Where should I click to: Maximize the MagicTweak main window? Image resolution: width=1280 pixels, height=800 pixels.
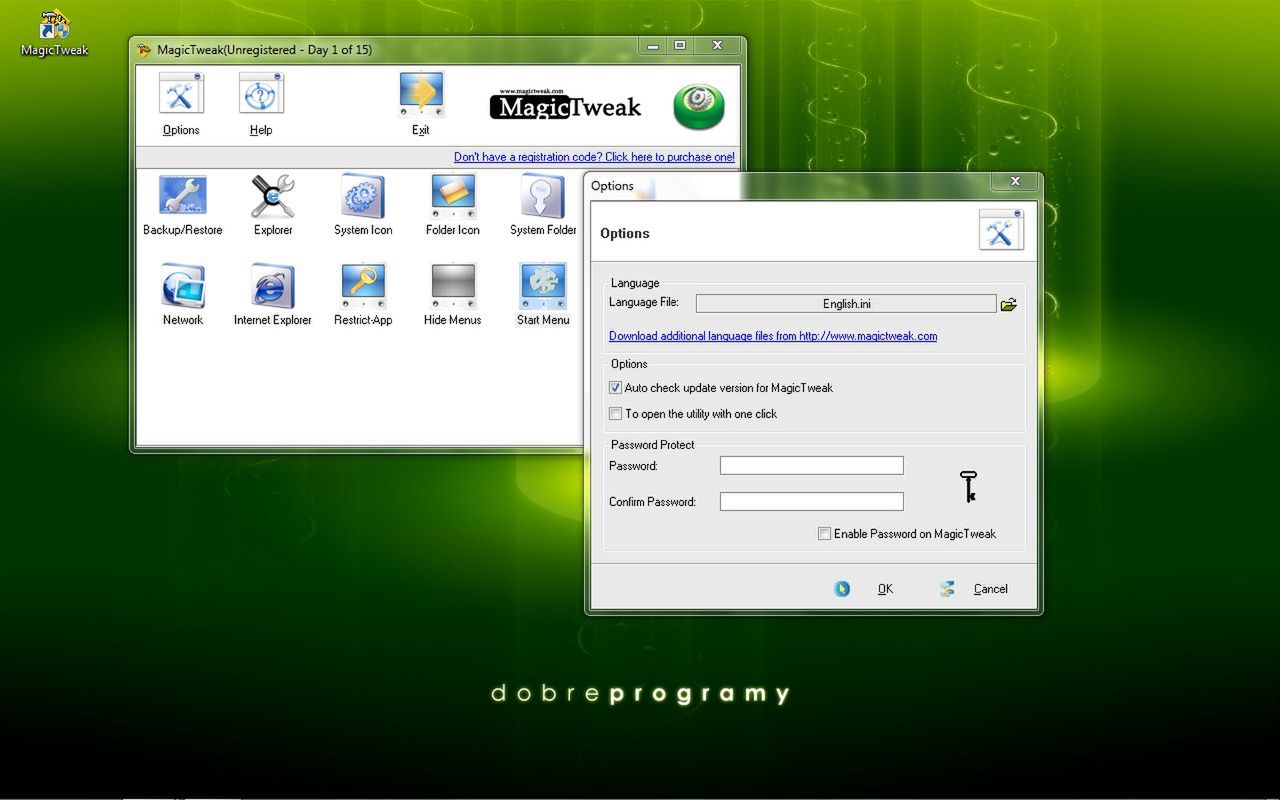click(680, 46)
